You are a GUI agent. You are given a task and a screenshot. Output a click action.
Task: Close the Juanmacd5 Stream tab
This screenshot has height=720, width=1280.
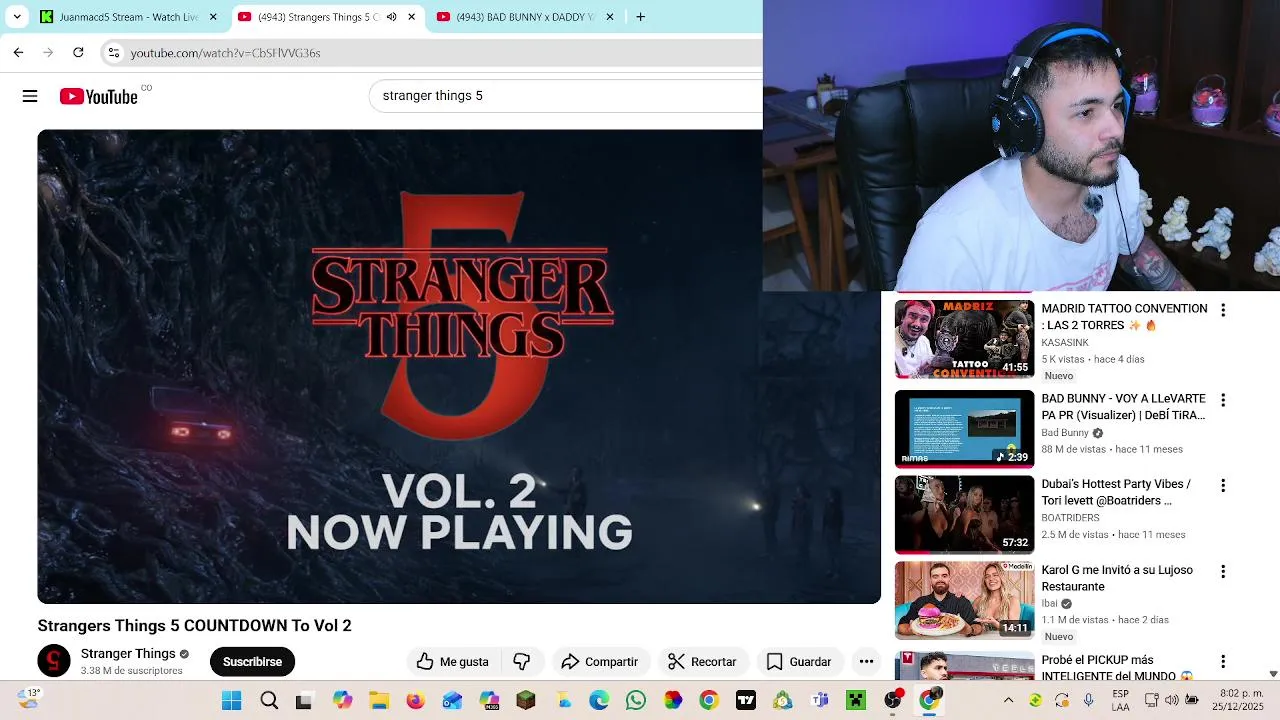213,17
